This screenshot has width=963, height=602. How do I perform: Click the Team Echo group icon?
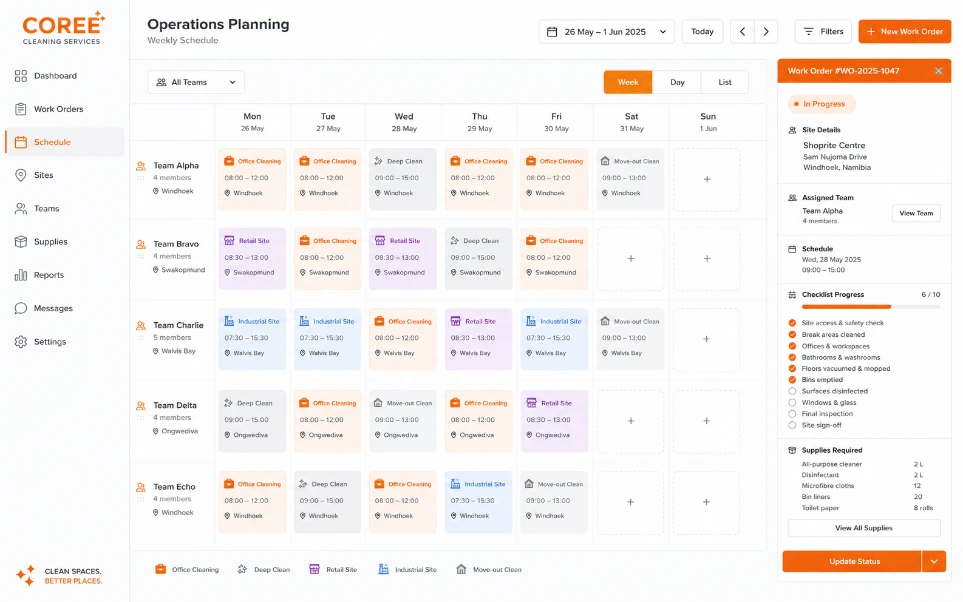(x=141, y=487)
